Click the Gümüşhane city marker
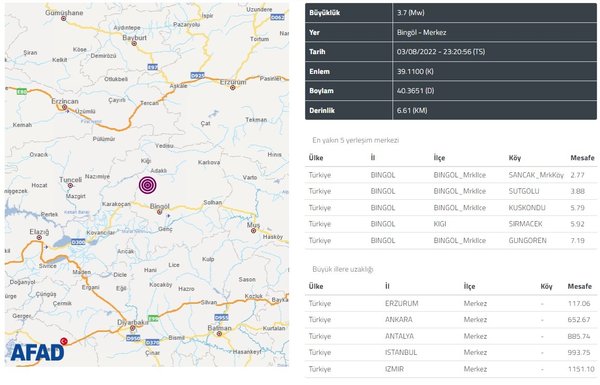 64,18
